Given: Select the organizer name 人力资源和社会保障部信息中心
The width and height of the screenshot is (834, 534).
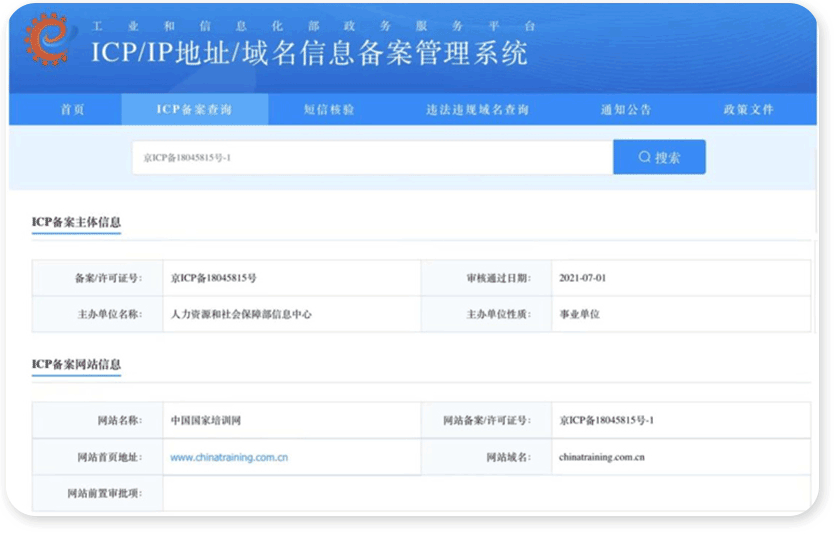Looking at the screenshot, I should [241, 314].
